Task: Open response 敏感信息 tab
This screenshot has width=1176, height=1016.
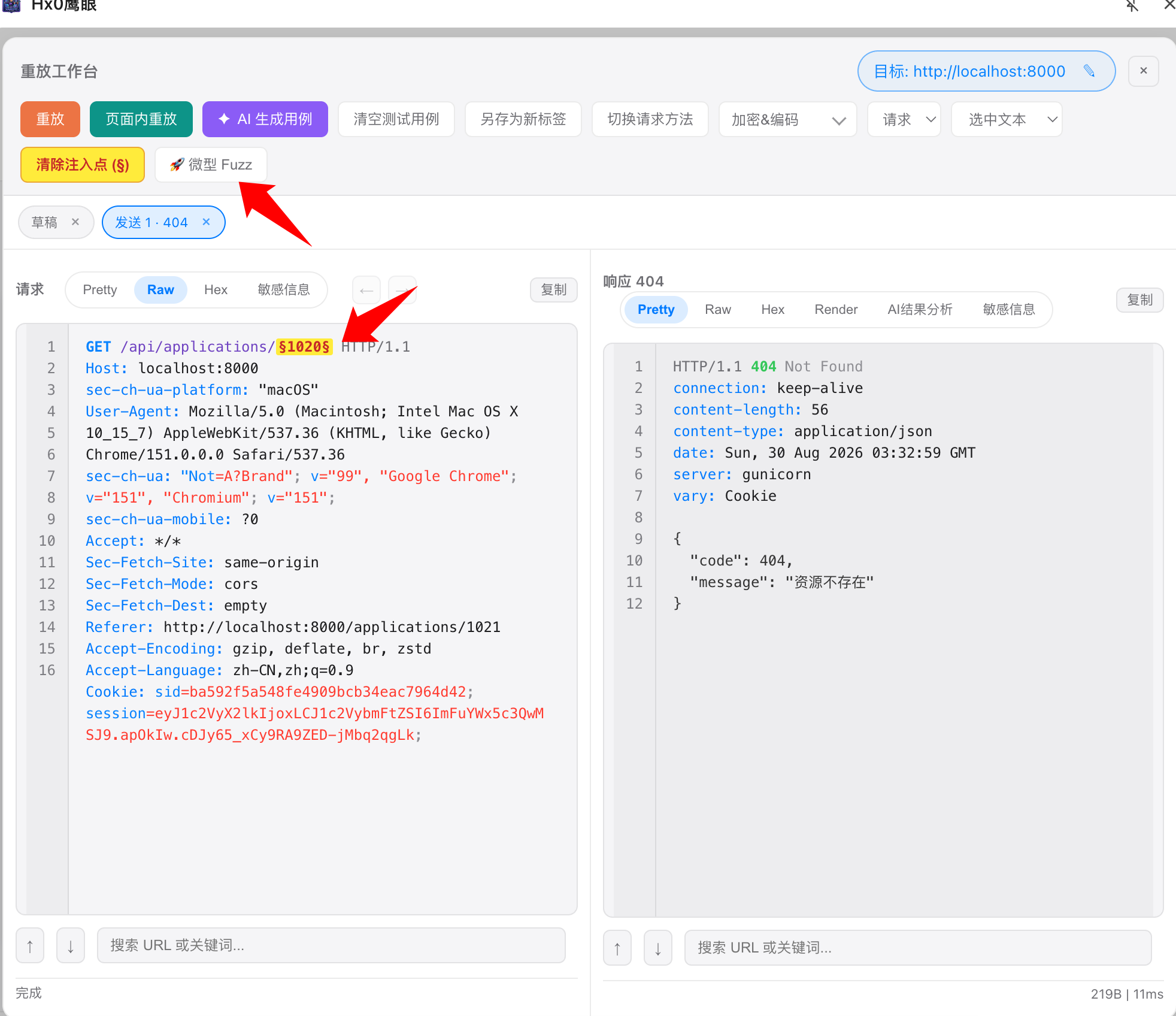Action: [1009, 310]
